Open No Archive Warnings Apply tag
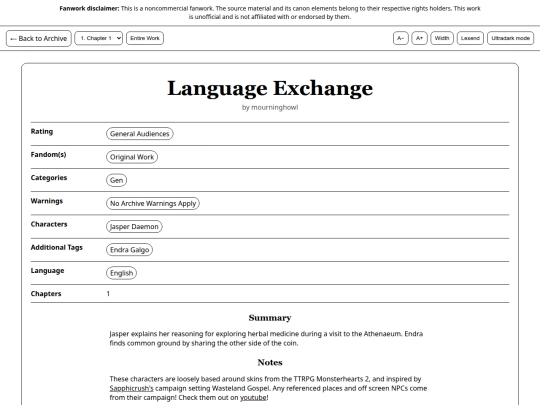Viewport: 540px width, 405px height. (x=153, y=204)
